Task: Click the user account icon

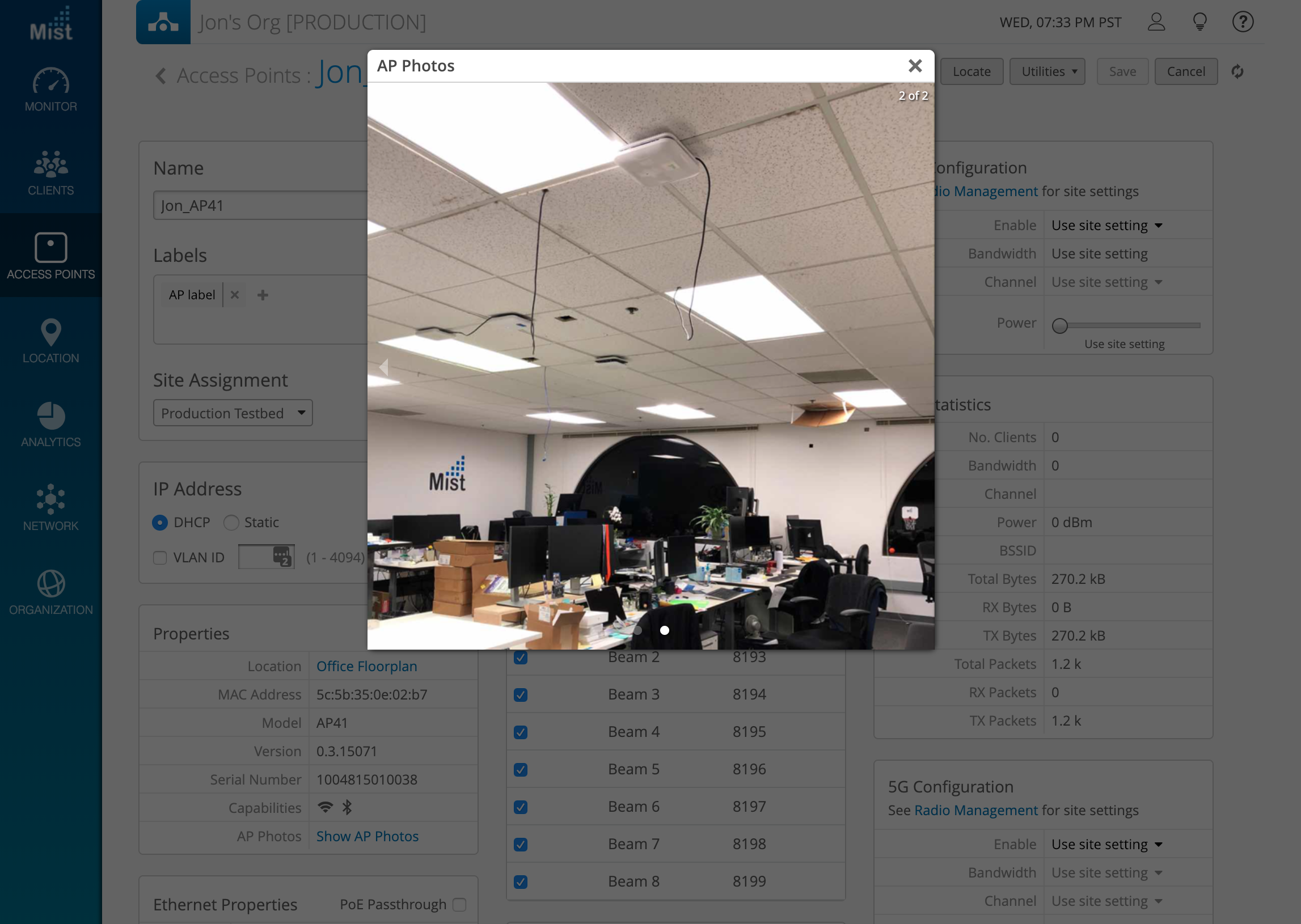Action: [1156, 22]
